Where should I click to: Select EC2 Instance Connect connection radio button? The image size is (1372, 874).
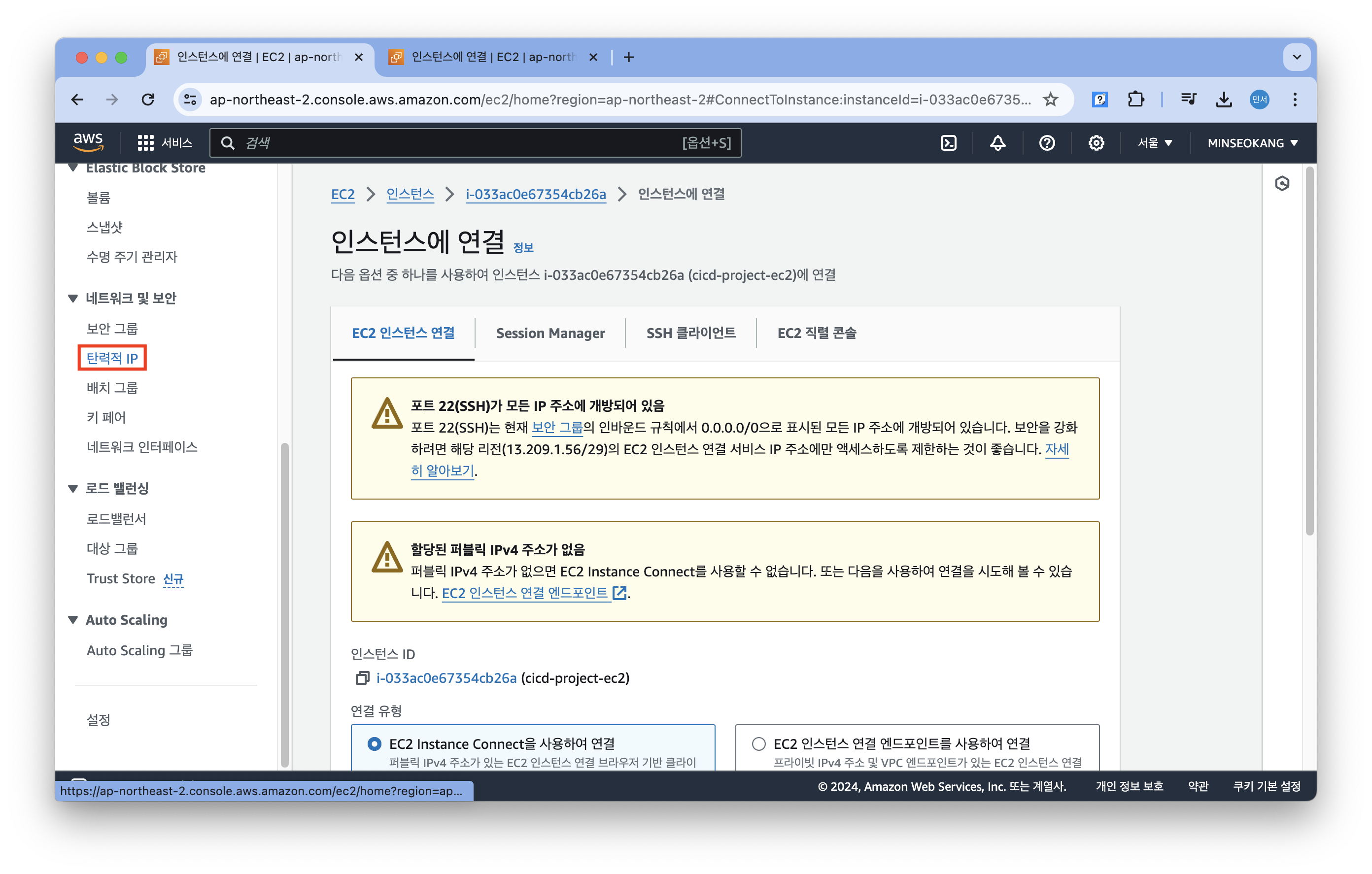click(375, 743)
